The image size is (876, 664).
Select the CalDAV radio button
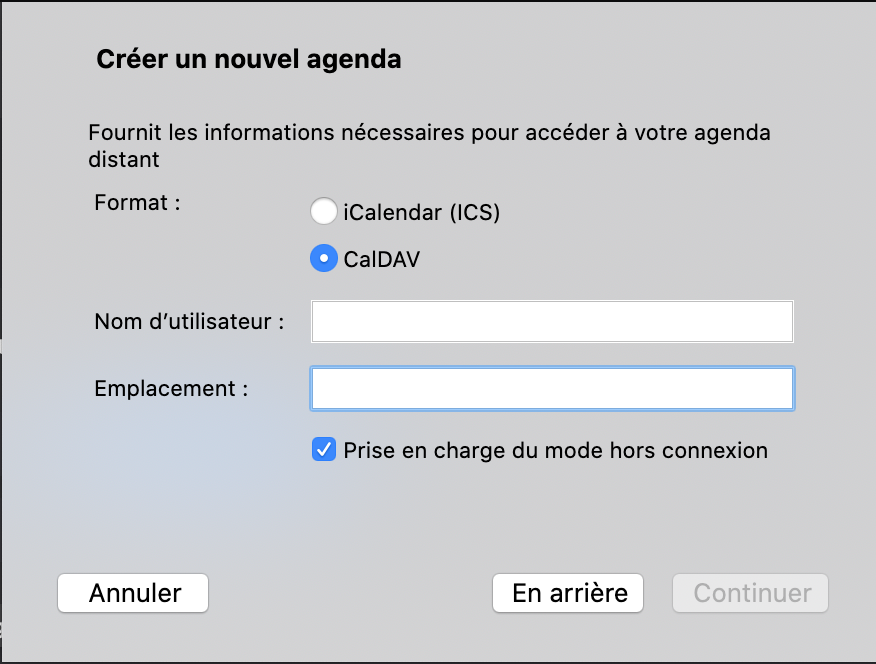point(323,259)
